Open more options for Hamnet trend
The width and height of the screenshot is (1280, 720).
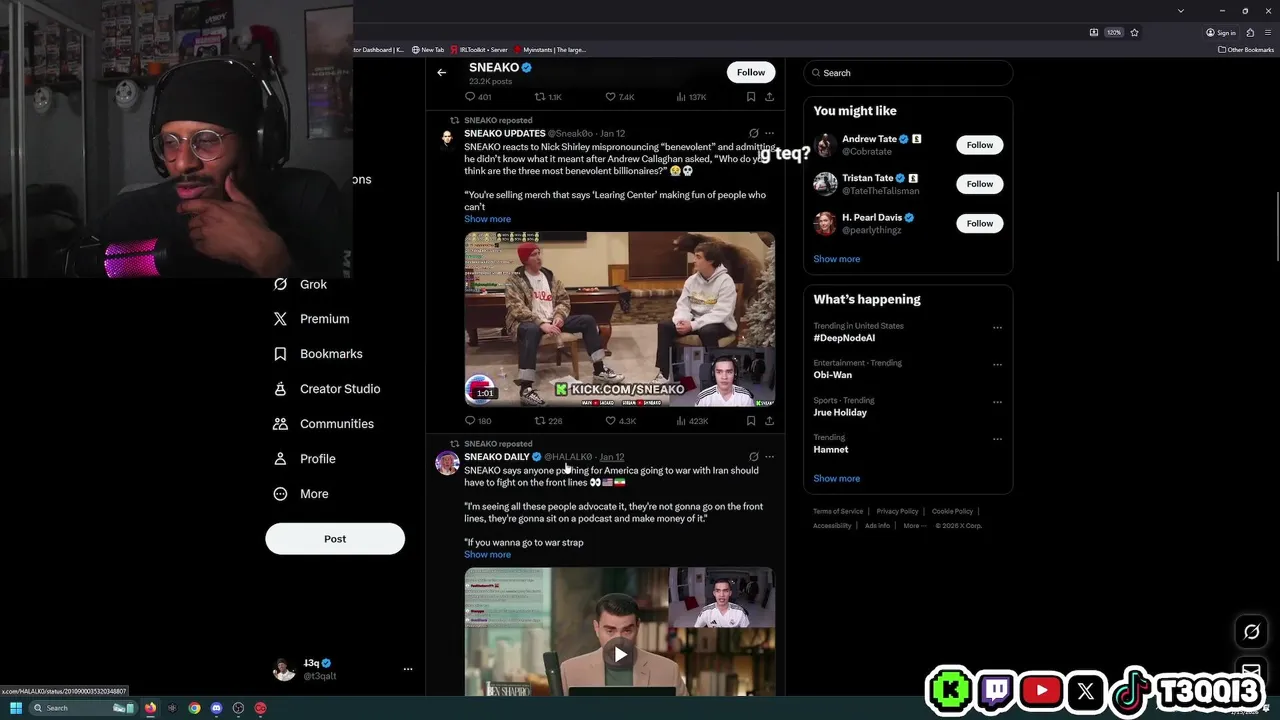pyautogui.click(x=997, y=439)
